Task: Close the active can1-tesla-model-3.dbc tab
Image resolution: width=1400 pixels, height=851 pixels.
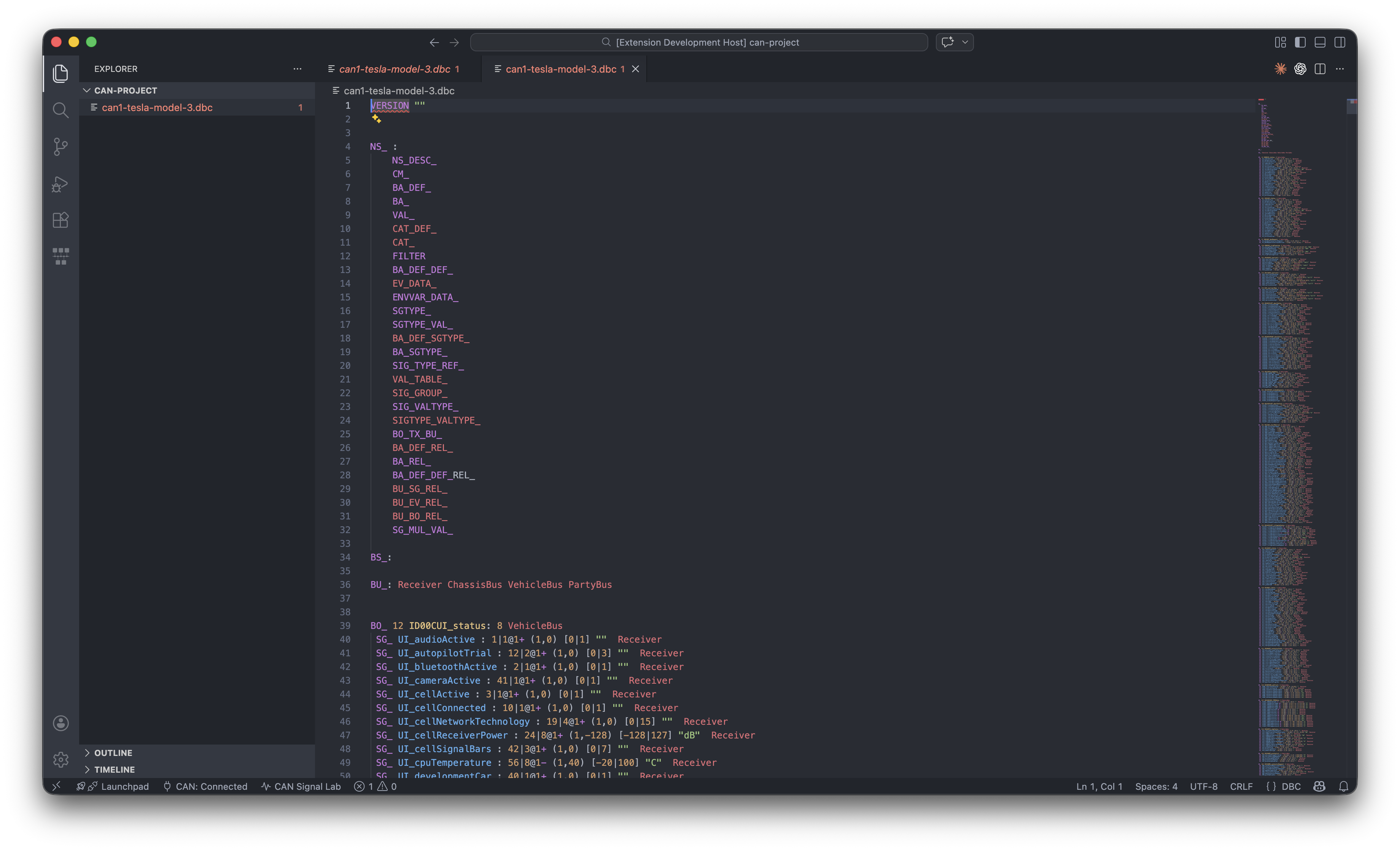Action: point(636,69)
